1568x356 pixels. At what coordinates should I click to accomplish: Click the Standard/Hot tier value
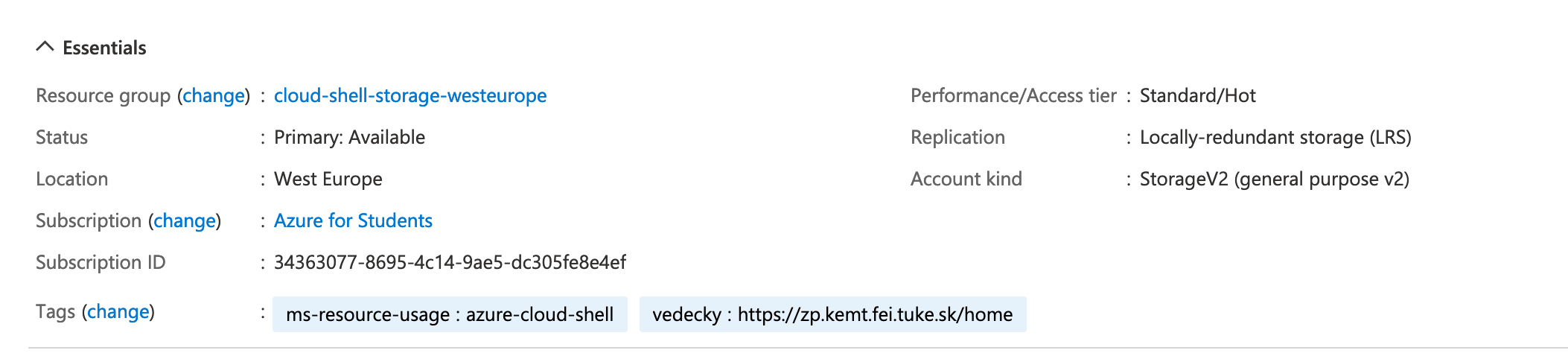pos(1197,96)
